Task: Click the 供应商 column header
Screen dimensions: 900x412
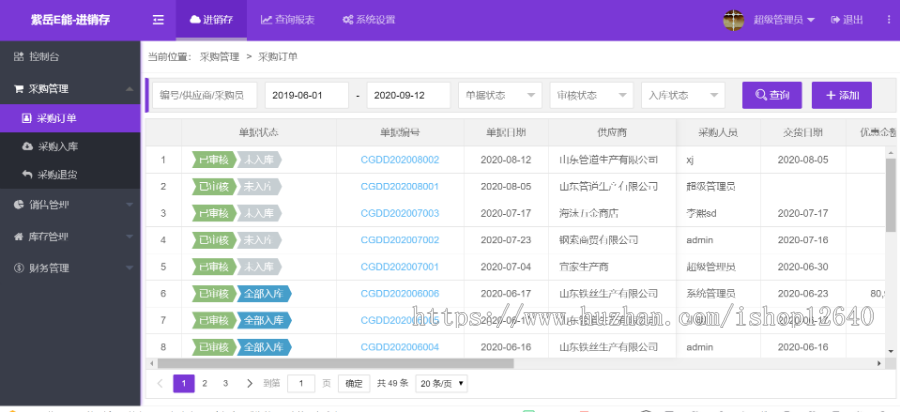Action: pyautogui.click(x=612, y=133)
